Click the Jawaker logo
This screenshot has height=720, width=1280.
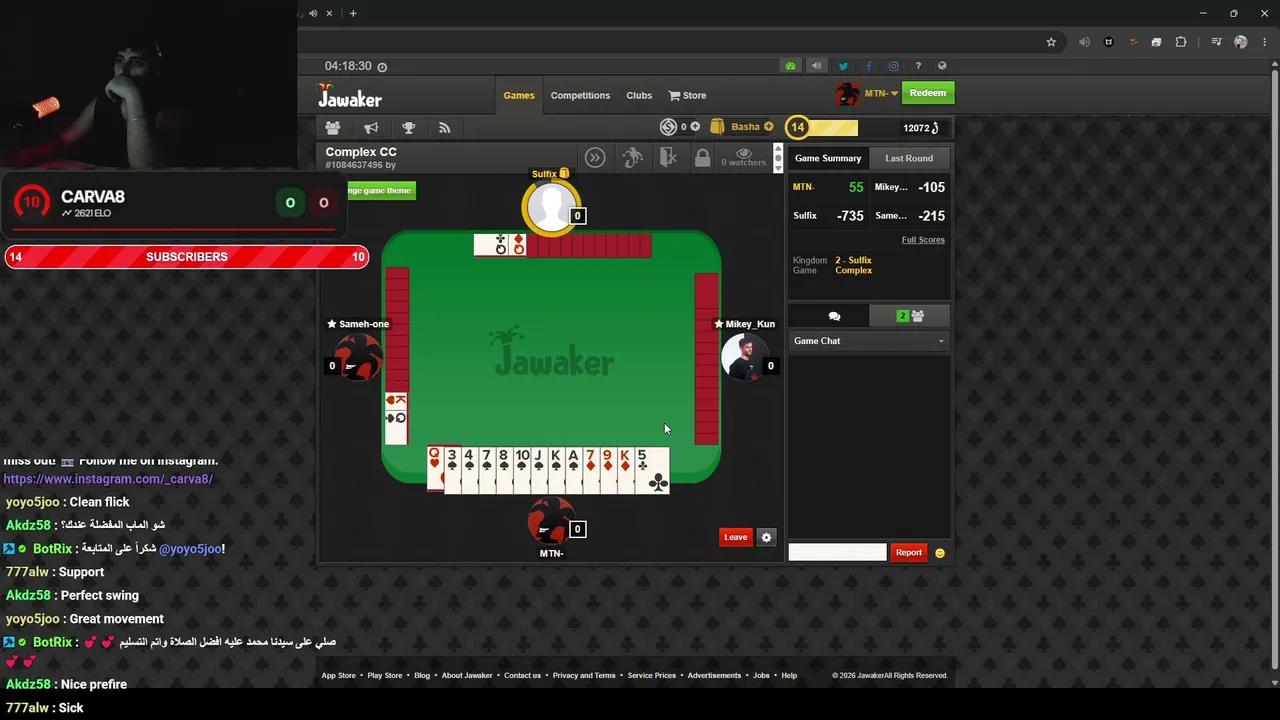coord(350,96)
